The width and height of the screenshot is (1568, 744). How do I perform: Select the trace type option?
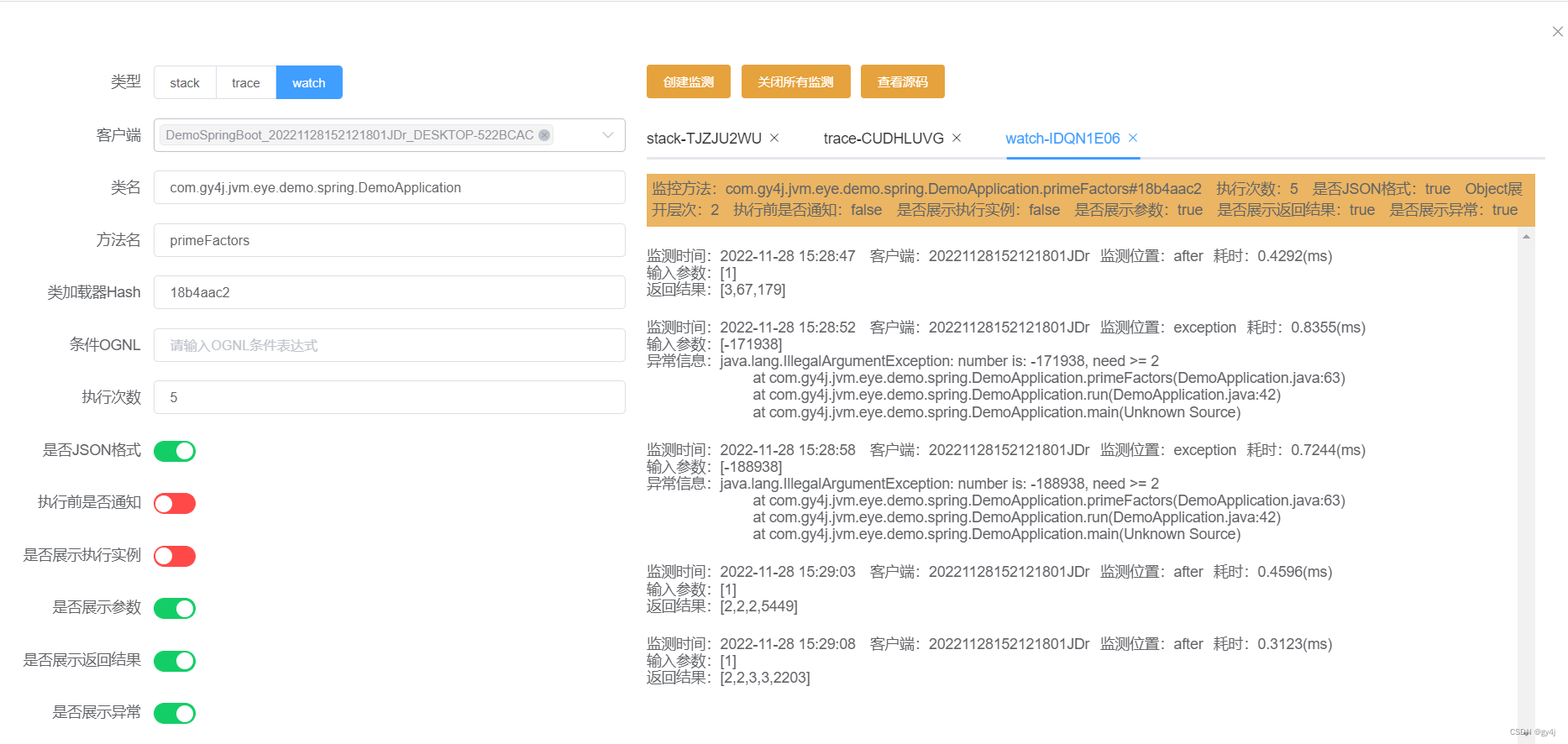click(x=246, y=82)
